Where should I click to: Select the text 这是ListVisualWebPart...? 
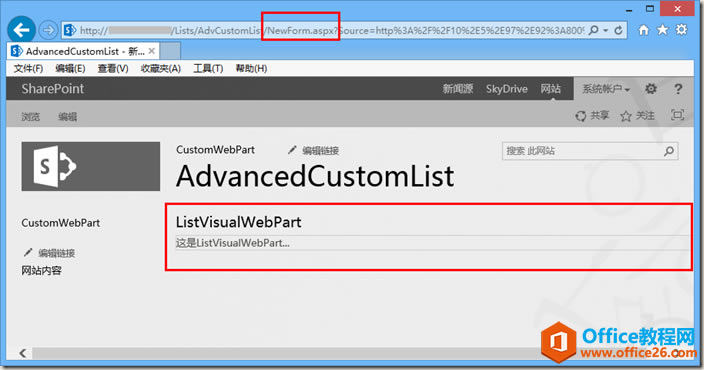(233, 243)
